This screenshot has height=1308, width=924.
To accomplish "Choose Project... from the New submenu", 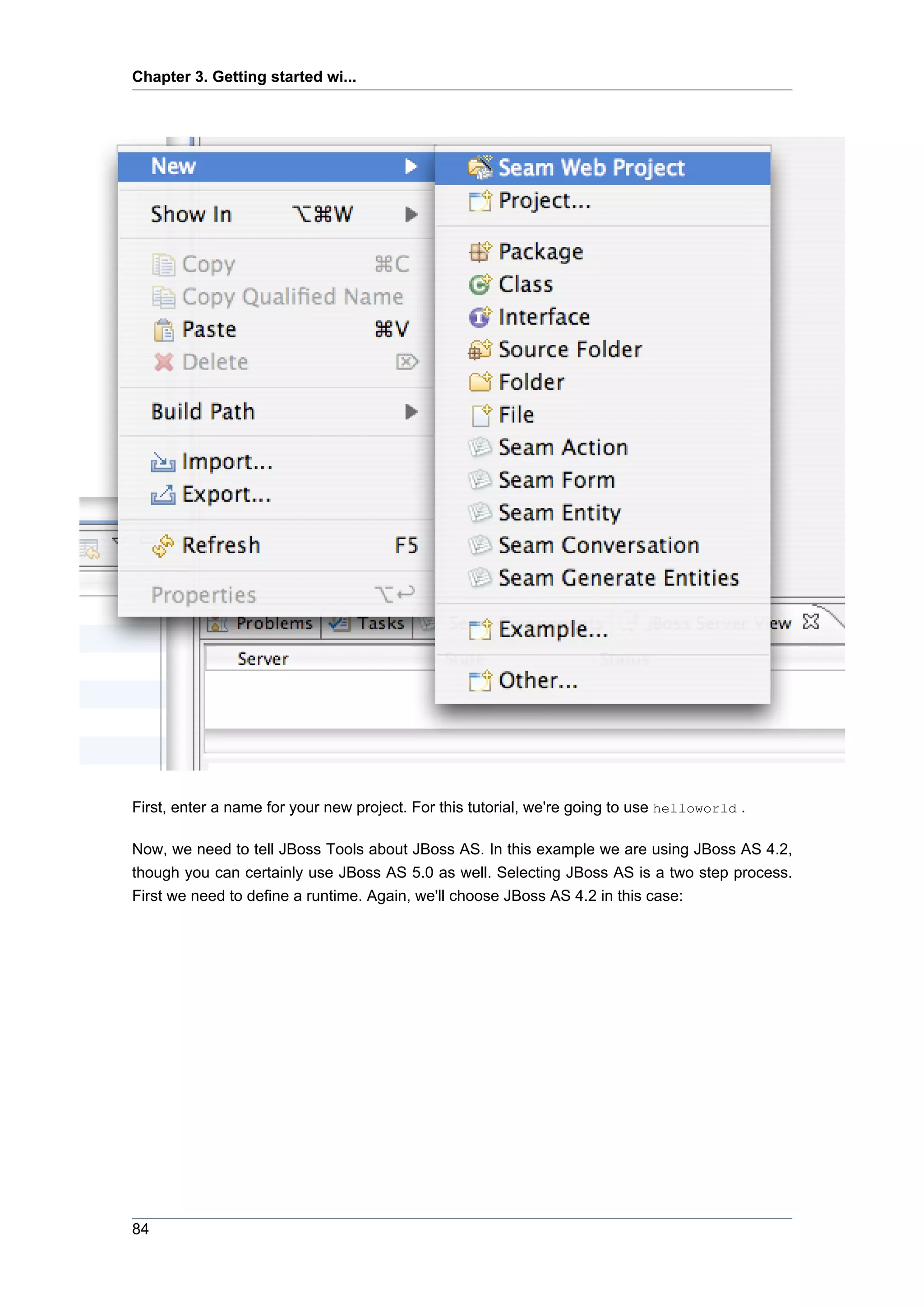I will click(x=602, y=200).
